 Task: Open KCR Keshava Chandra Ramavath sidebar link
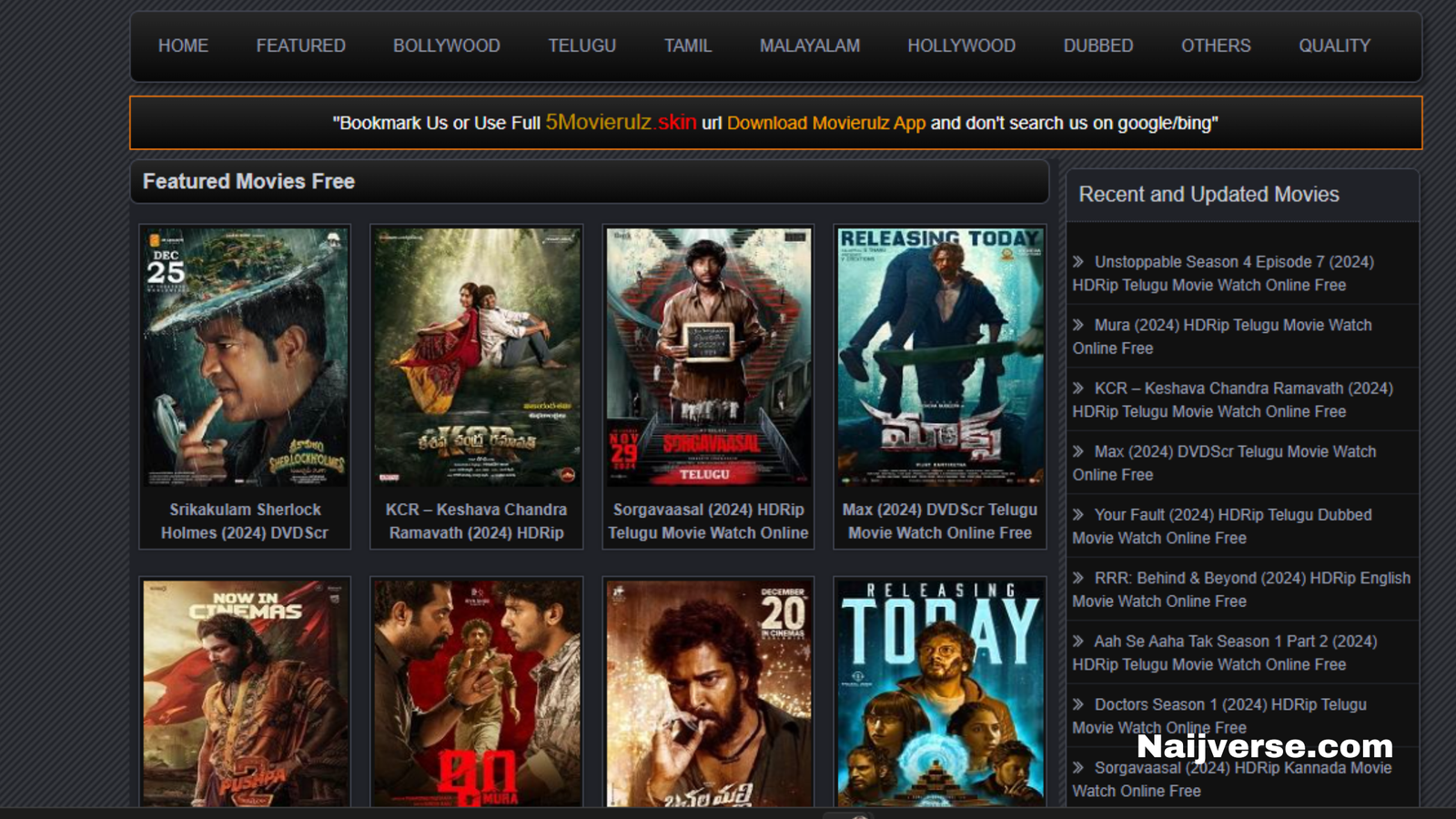pyautogui.click(x=1233, y=399)
